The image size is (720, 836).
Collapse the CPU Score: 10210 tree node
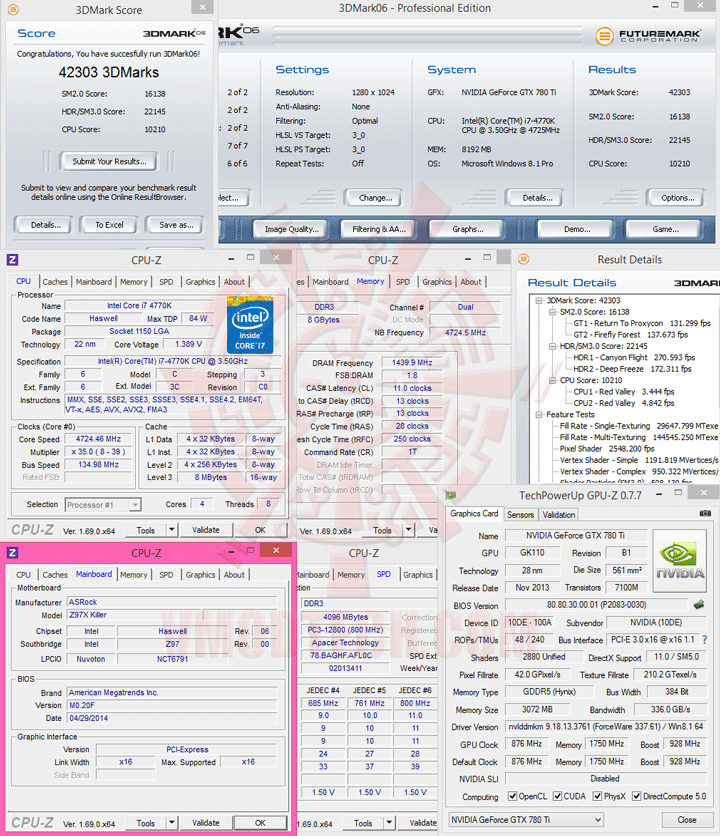[x=552, y=380]
